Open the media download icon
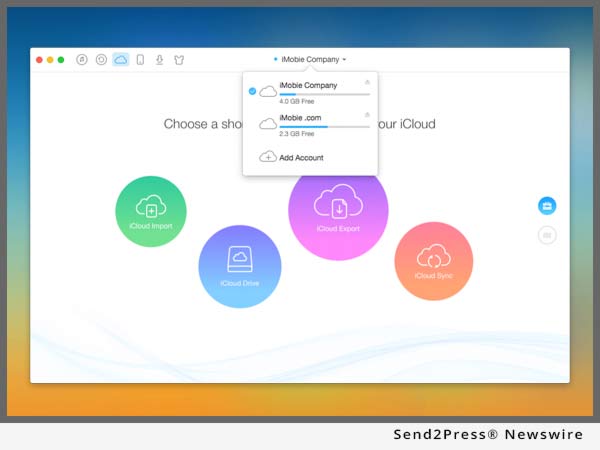The image size is (600, 450). point(160,60)
